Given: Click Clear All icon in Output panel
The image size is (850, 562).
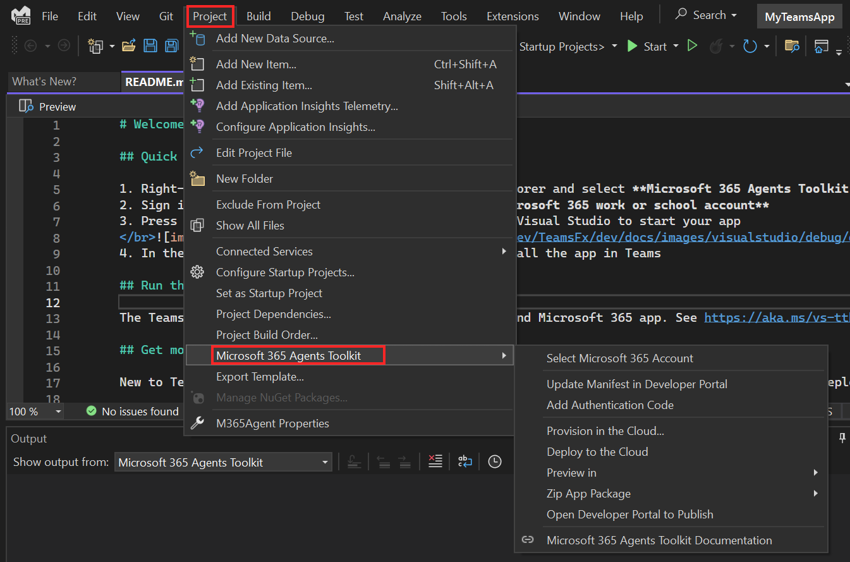Looking at the screenshot, I should [x=435, y=462].
